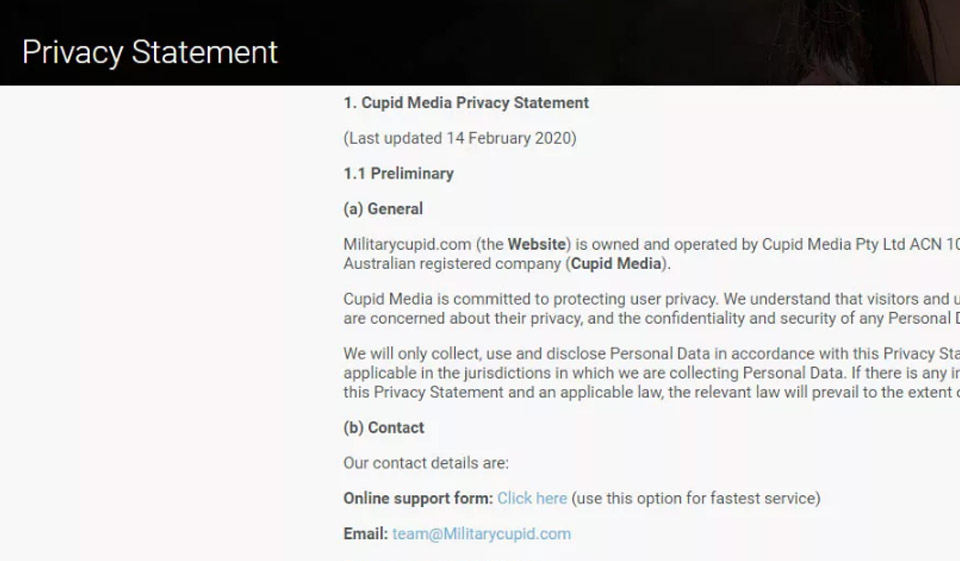Screen dimensions: 960x561
Task: Click the 'Our contact details are:' line
Action: (426, 463)
